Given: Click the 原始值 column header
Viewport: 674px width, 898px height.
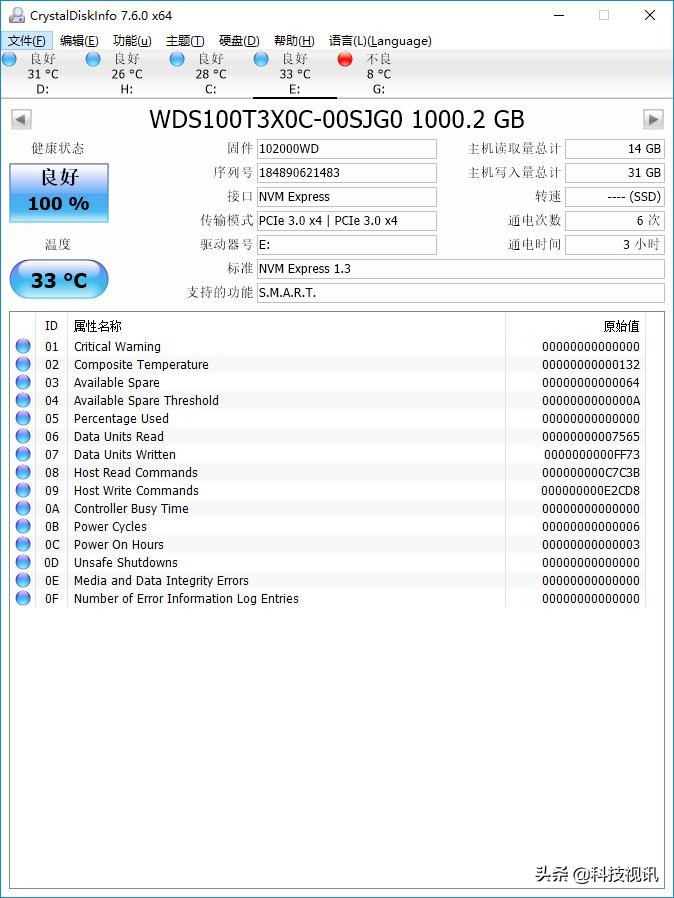Looking at the screenshot, I should (x=576, y=326).
